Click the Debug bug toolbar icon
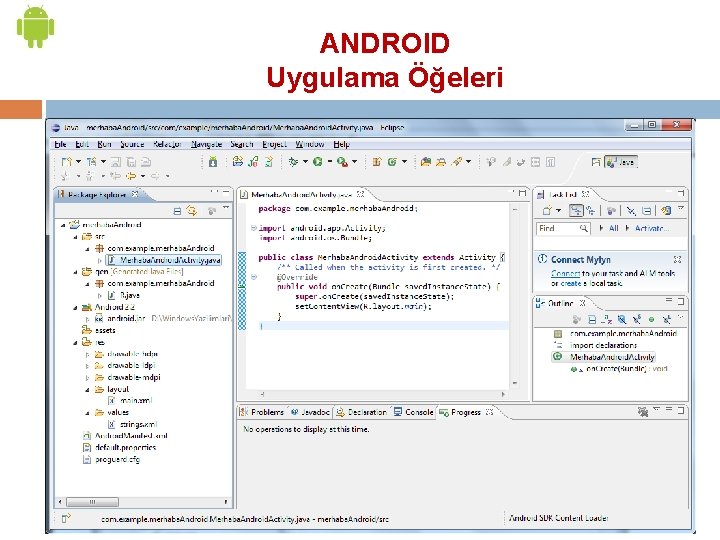This screenshot has width=720, height=540. tap(293, 162)
